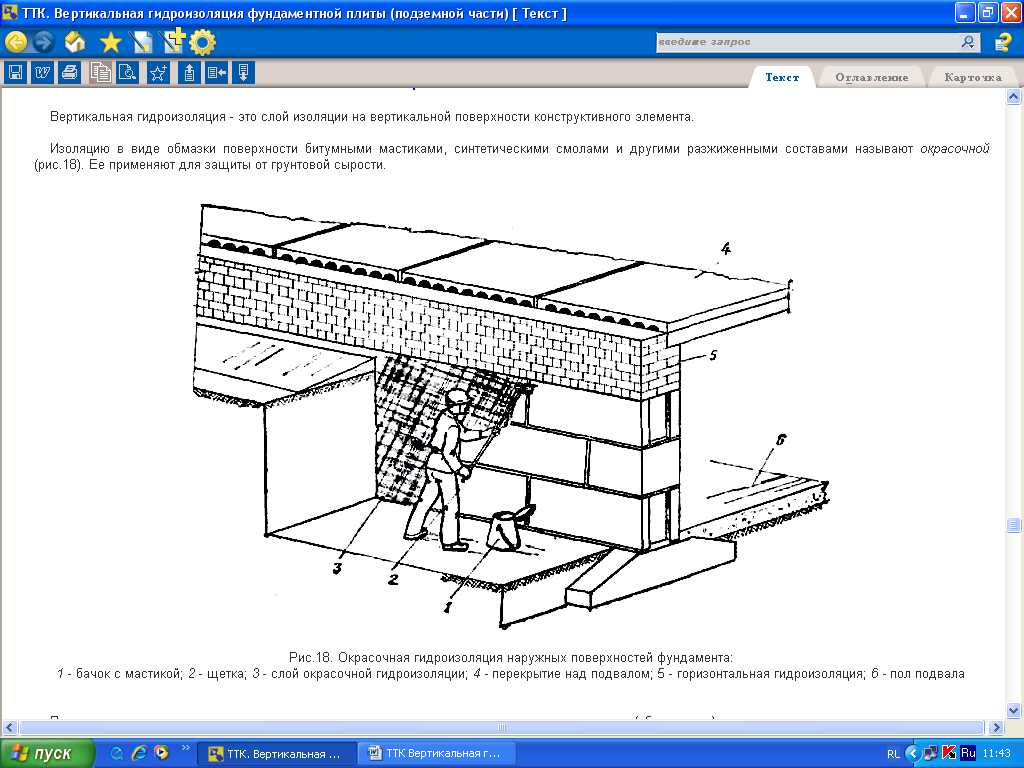This screenshot has width=1024, height=768.
Task: Click the Copy pages icon
Action: (100, 72)
